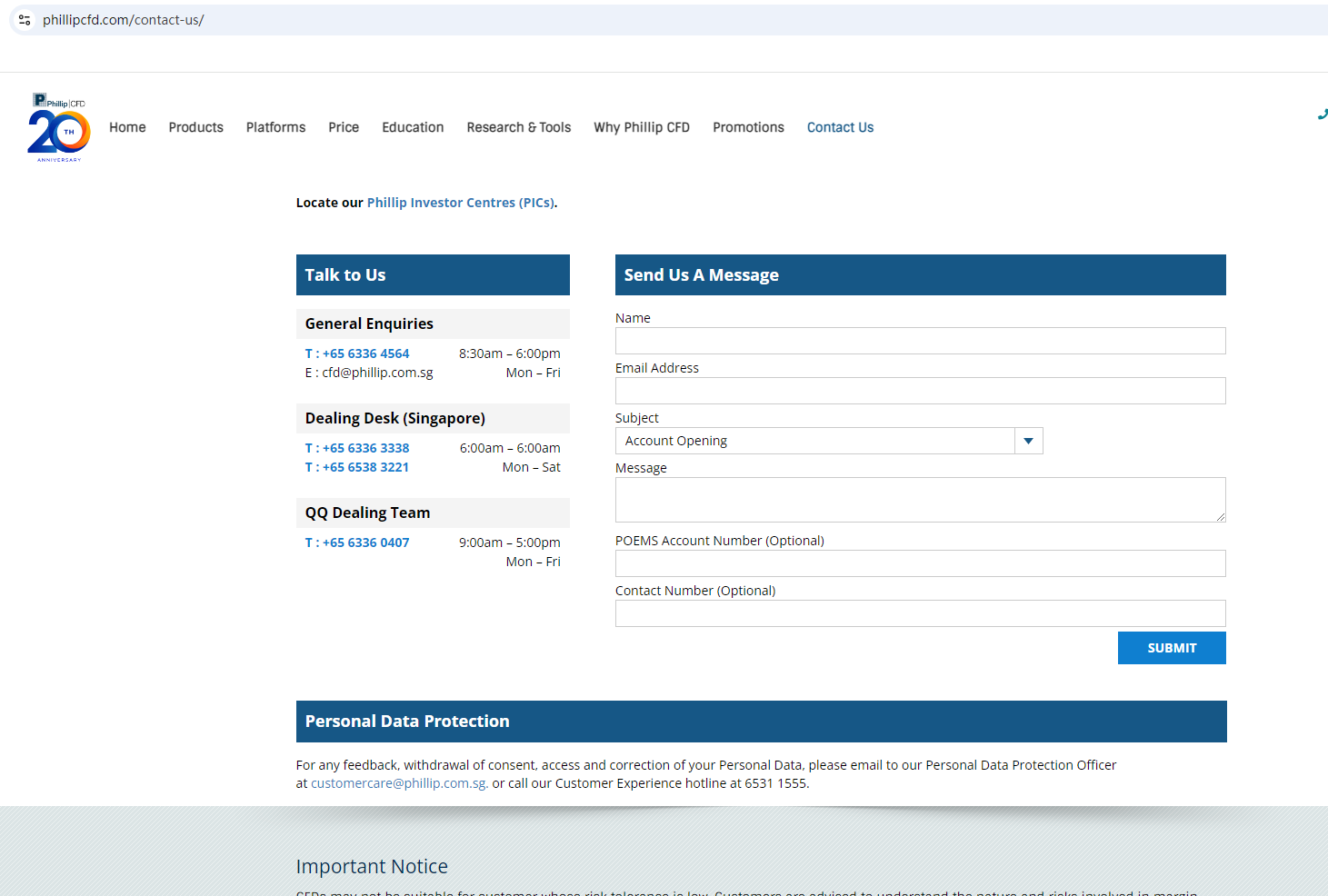Select the Contact Us menu item

840,127
